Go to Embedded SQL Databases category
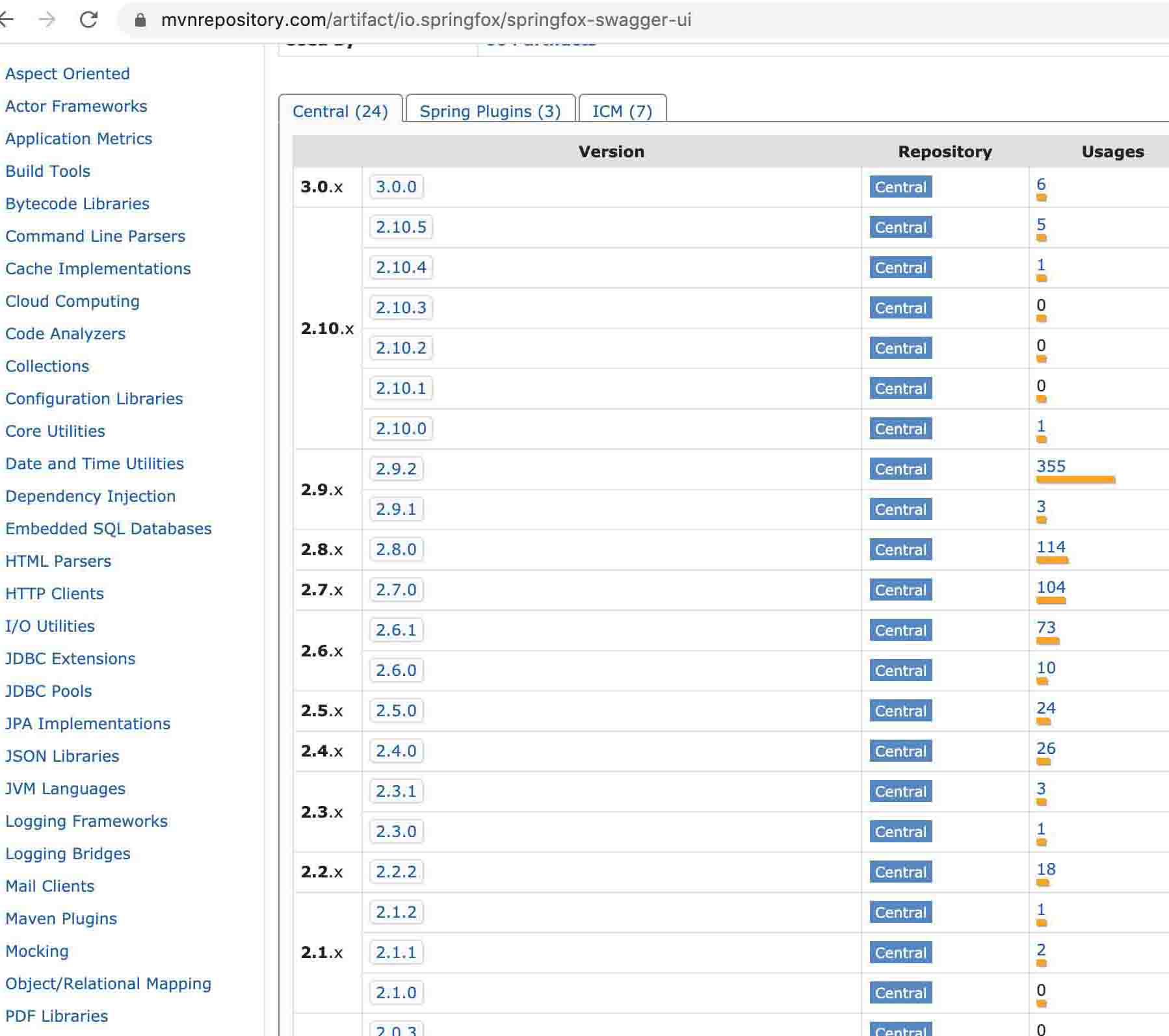Screen dimensions: 1169x1036 [x=109, y=528]
